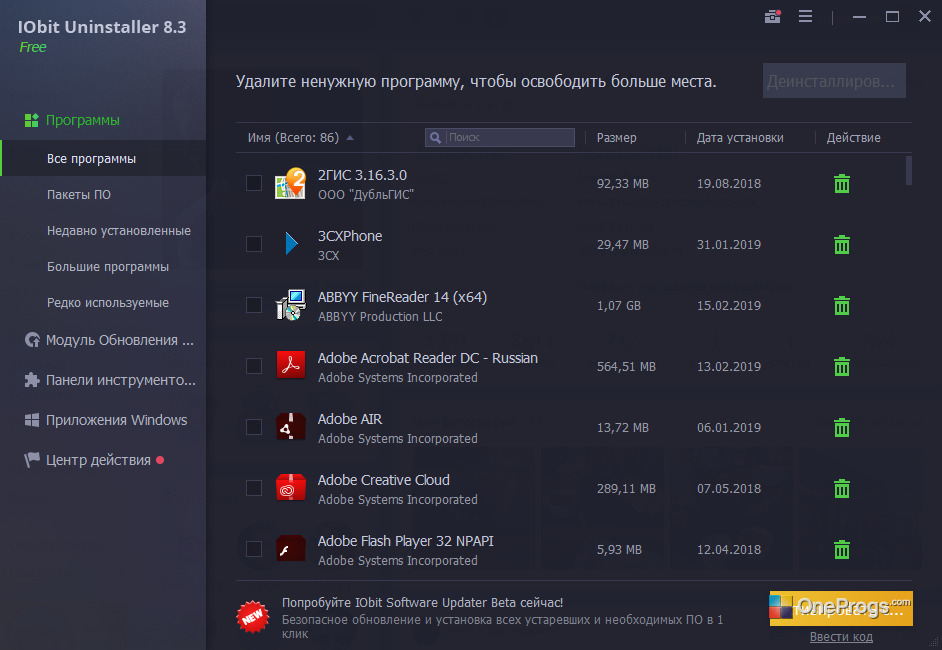The width and height of the screenshot is (942, 650).
Task: Click trash icon in Adobe Creative Cloud row
Action: [x=842, y=488]
